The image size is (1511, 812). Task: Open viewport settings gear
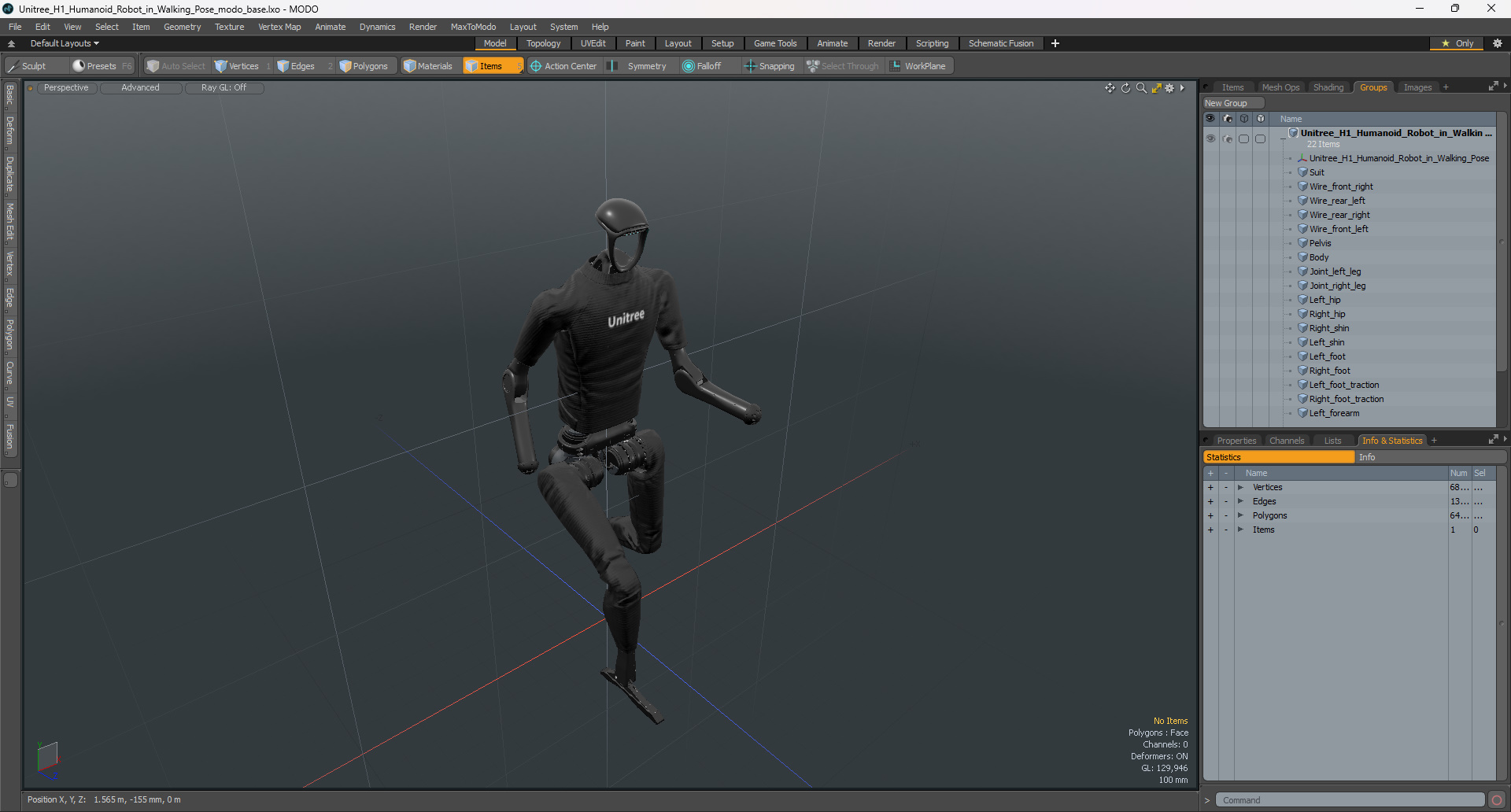[1169, 88]
